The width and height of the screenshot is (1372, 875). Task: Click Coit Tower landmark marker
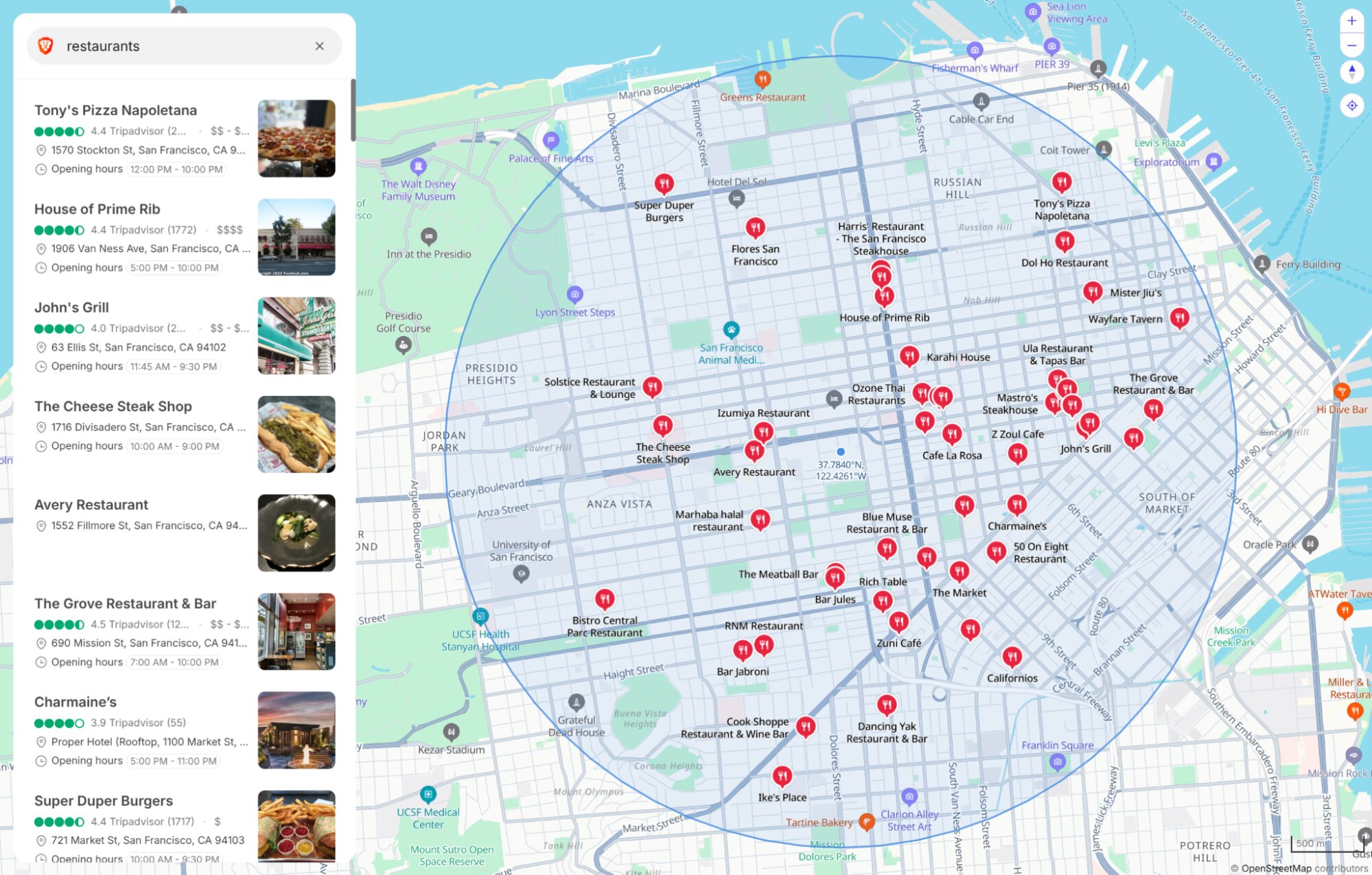click(1104, 149)
